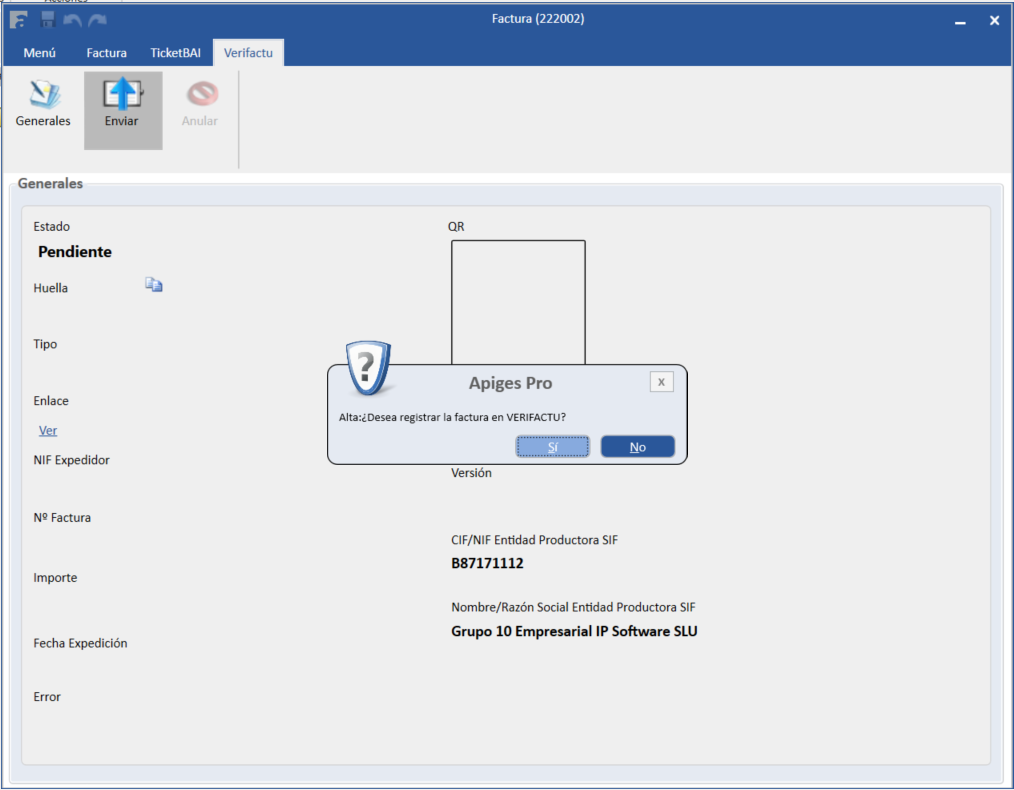
Task: Click the Versión label
Action: (471, 473)
